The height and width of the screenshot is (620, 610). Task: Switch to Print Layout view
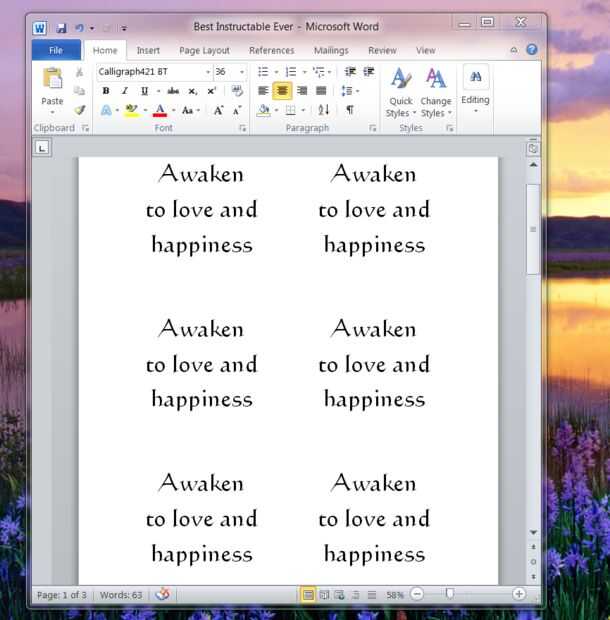pos(308,595)
